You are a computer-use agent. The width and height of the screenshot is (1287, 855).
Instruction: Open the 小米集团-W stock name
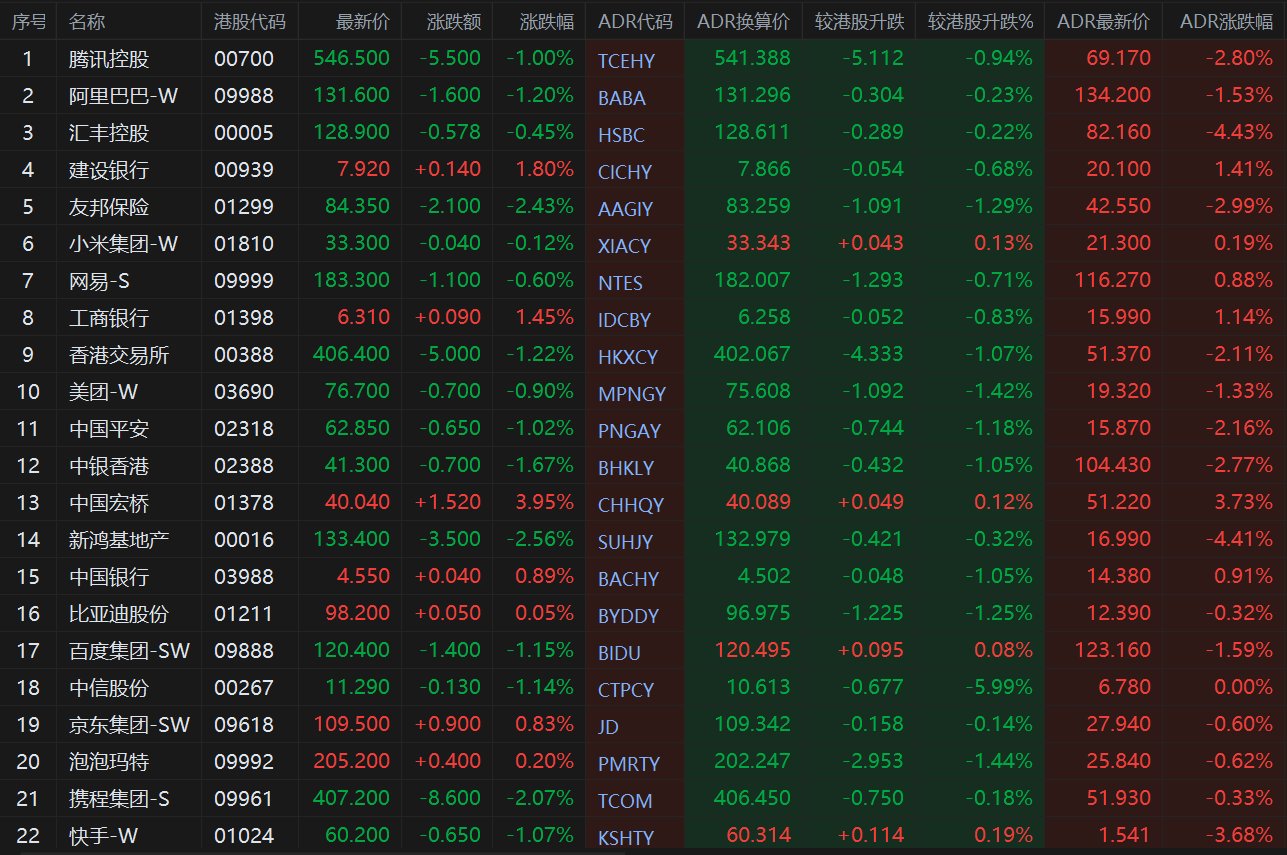pos(123,244)
